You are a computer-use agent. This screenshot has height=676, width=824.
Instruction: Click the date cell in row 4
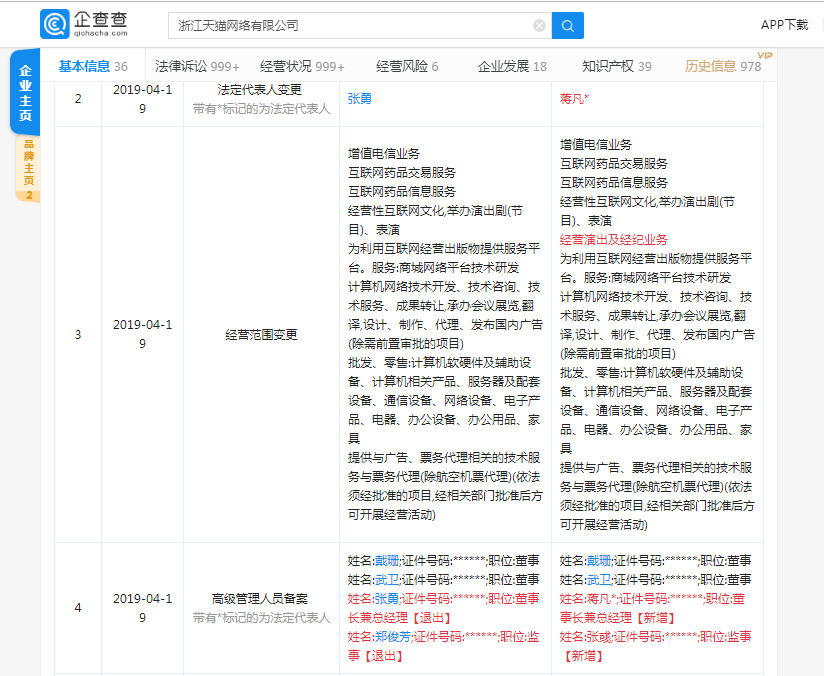tap(142, 608)
